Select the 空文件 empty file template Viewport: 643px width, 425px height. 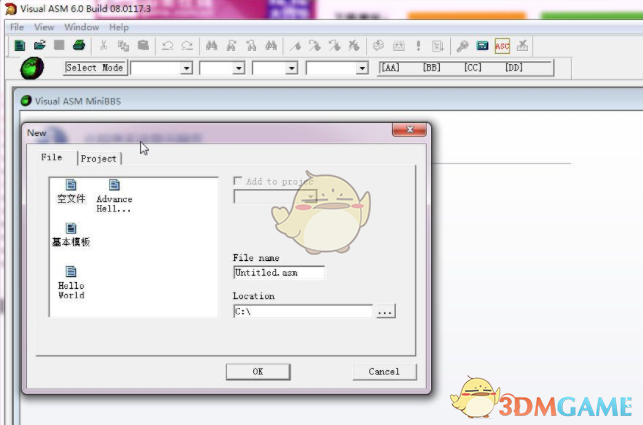pyautogui.click(x=71, y=191)
